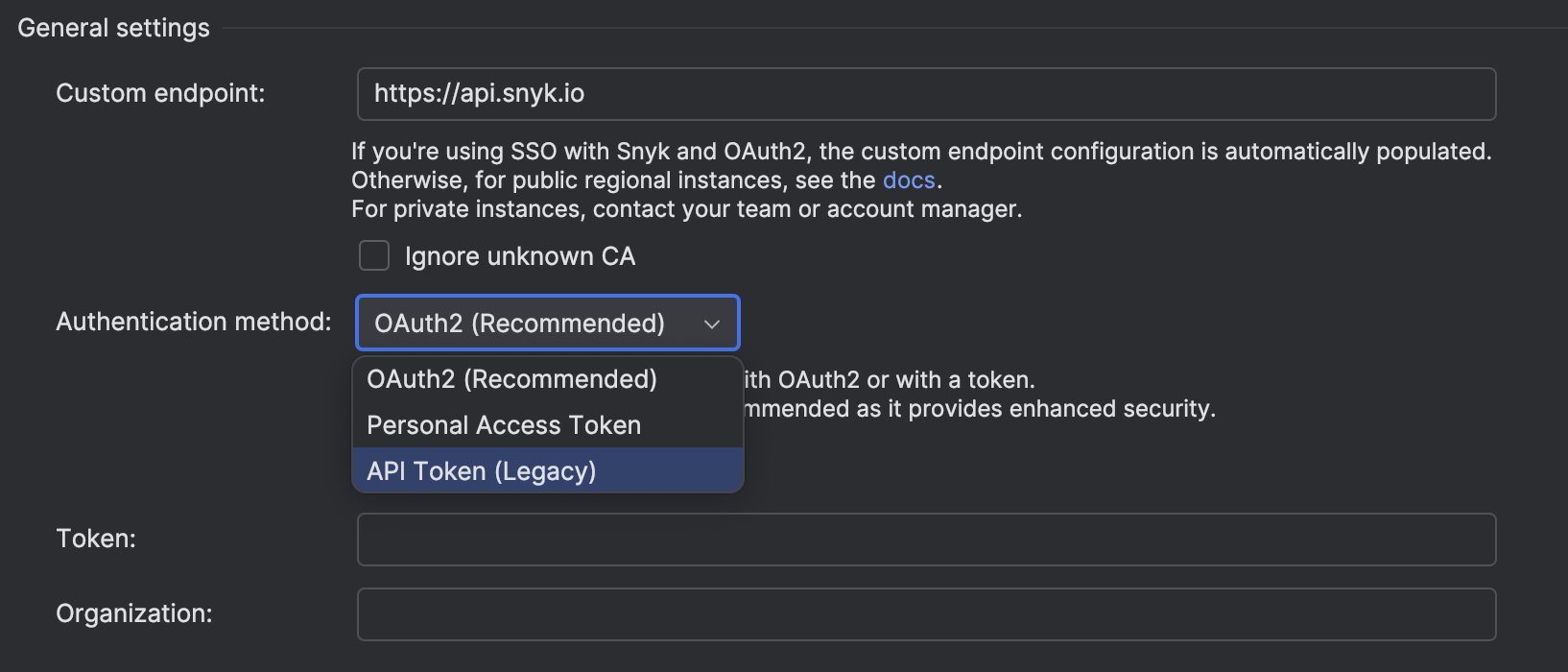Click the 'Custom endpoint:' label
This screenshot has height=672, width=1568.
pos(160,93)
